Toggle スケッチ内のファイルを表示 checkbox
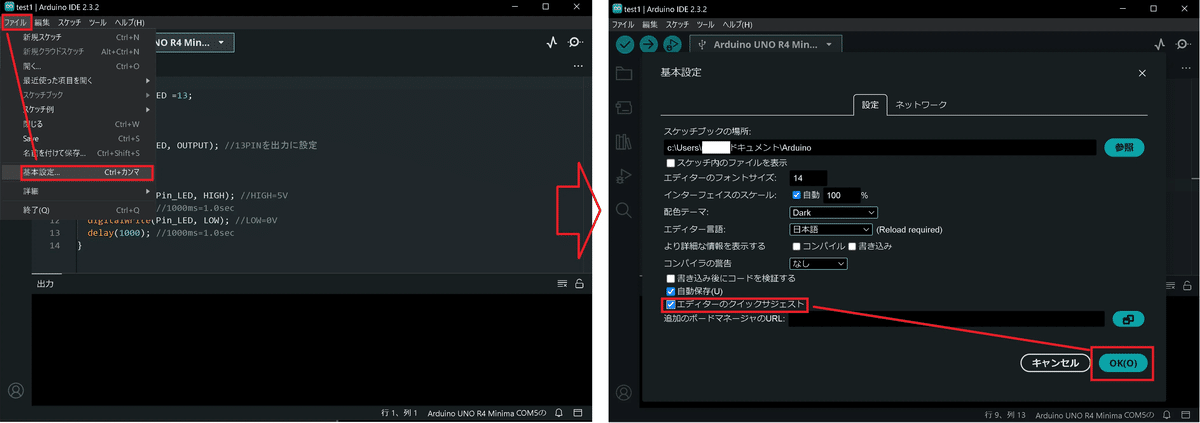This screenshot has width=1200, height=423. pyautogui.click(x=671, y=163)
